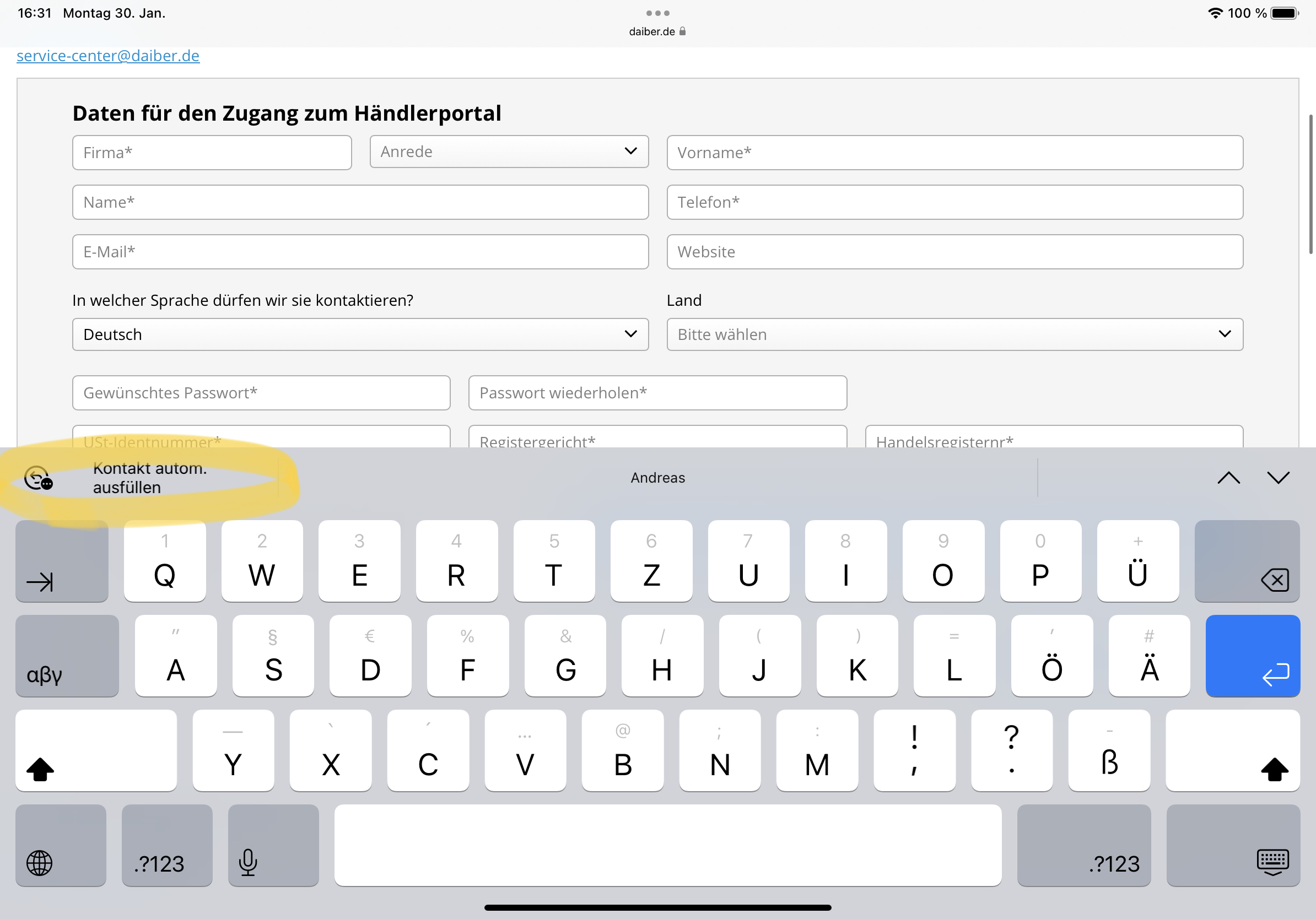Tap the Ä key
Screen dimensions: 1316x919
[1149, 656]
